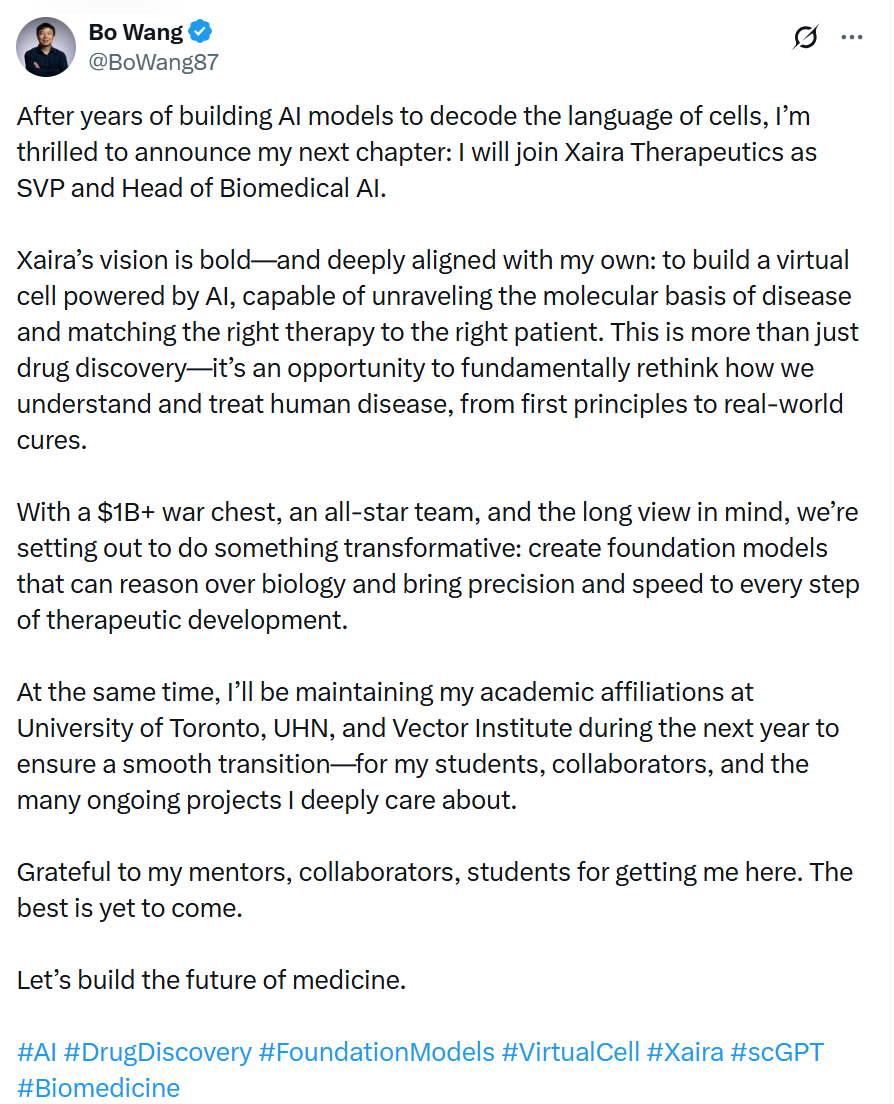Select the #FoundationModels hashtag
Image resolution: width=894 pixels, height=1104 pixels.
point(377,1052)
